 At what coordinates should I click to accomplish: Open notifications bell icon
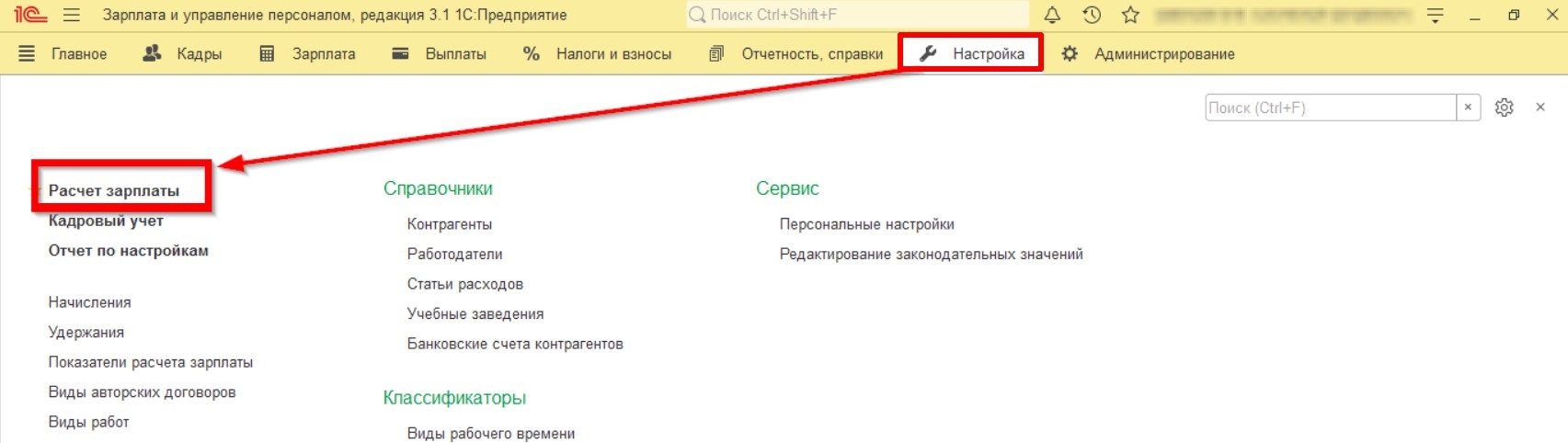click(1052, 15)
